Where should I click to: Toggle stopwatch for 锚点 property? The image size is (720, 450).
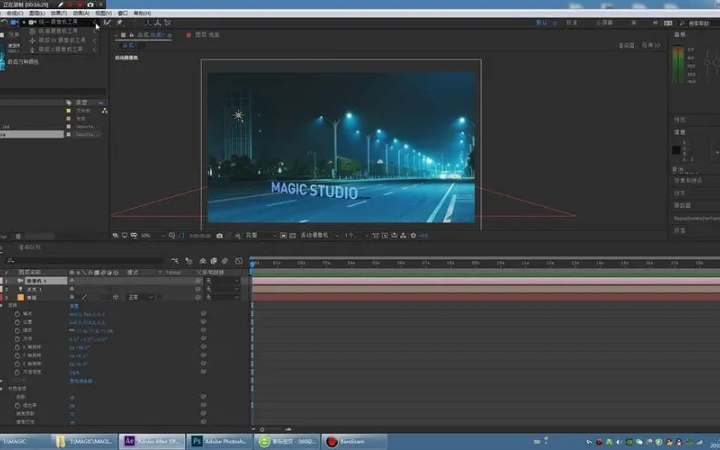(x=17, y=314)
